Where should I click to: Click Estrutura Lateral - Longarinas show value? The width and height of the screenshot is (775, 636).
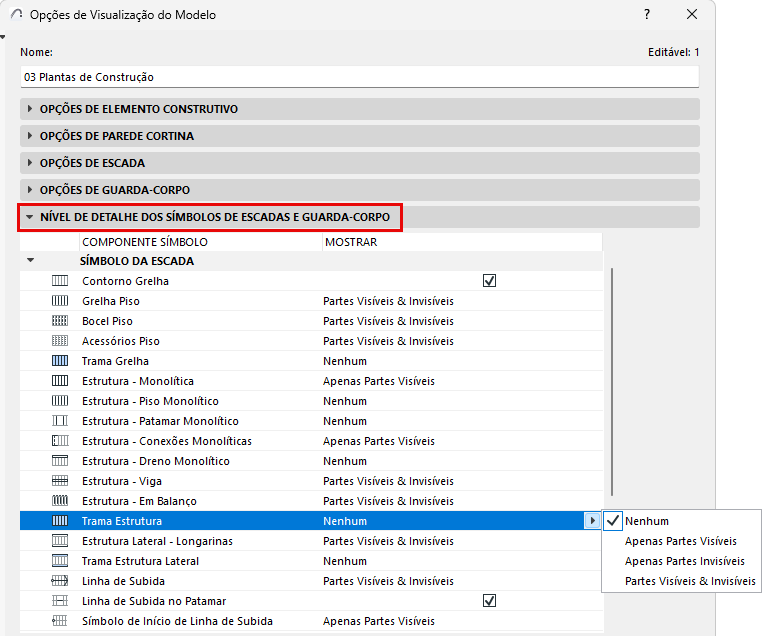pos(388,541)
